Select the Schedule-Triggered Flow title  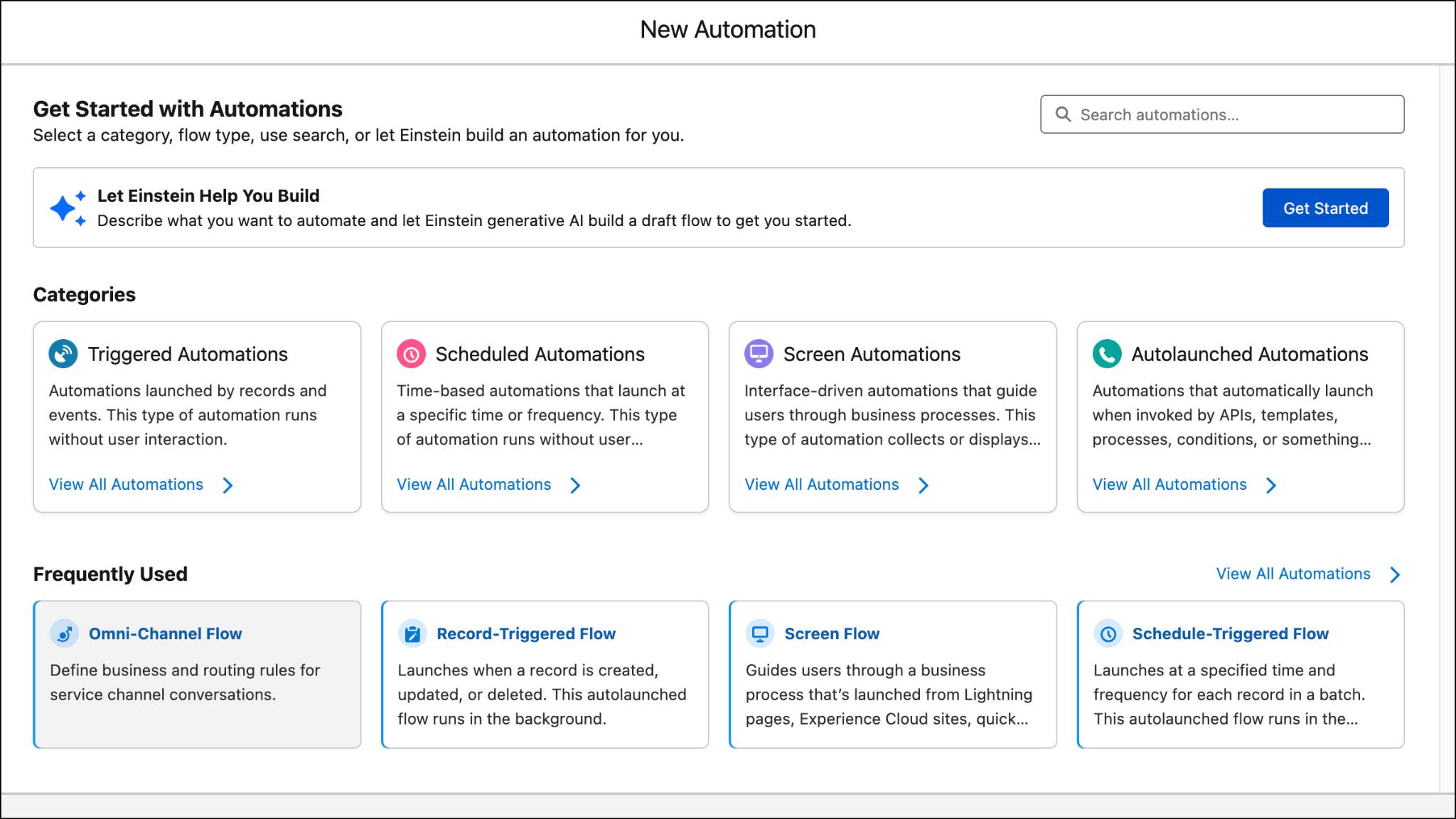coord(1230,633)
